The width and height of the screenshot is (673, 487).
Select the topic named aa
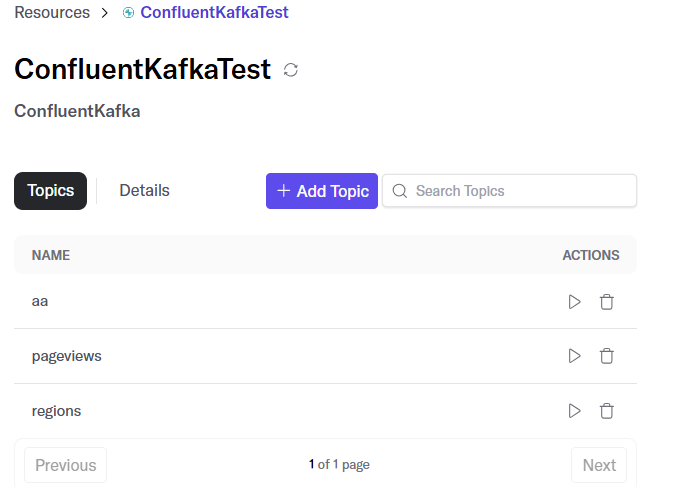pyautogui.click(x=40, y=302)
